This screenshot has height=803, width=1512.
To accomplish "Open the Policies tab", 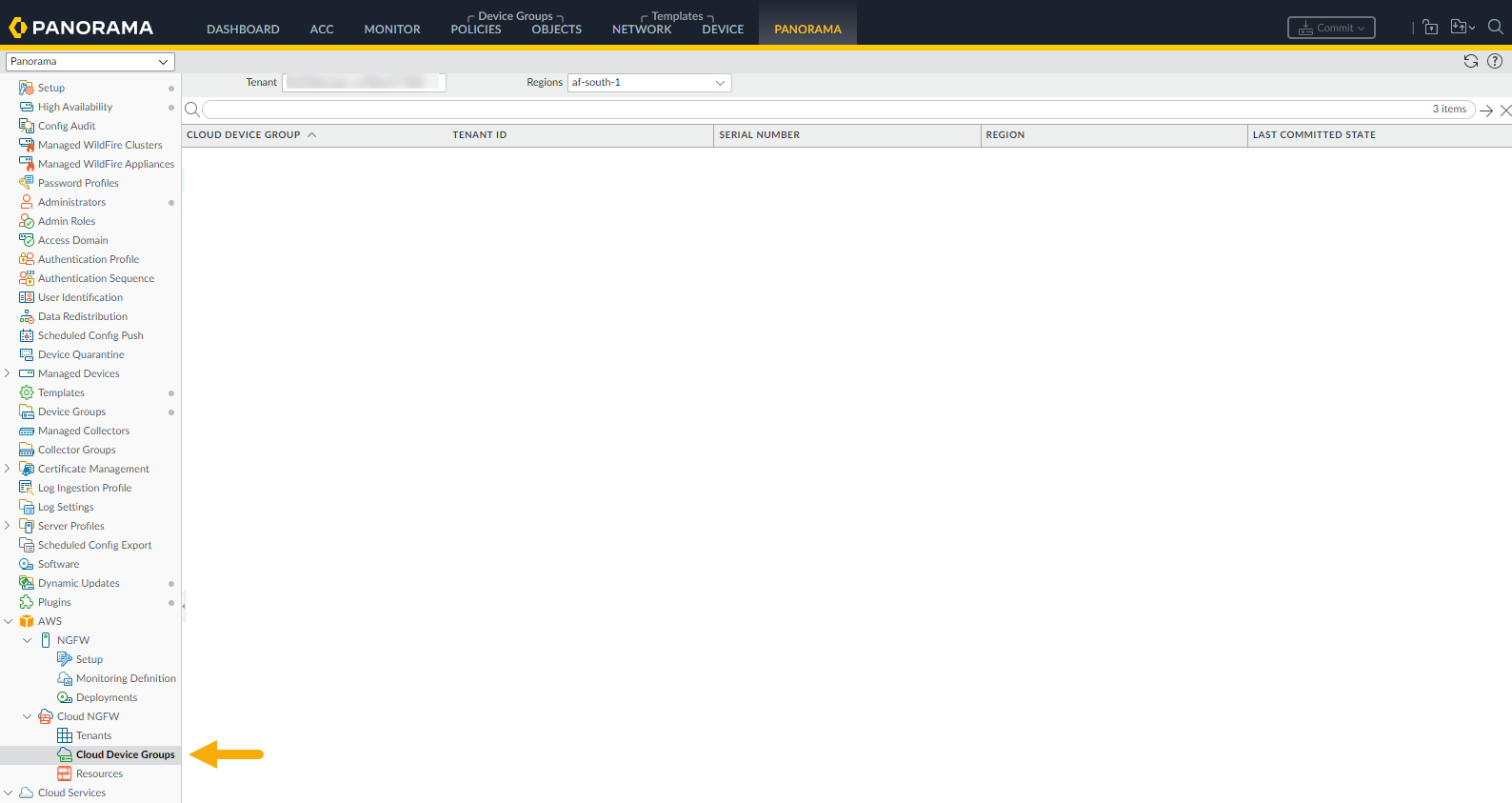I will 476,30.
